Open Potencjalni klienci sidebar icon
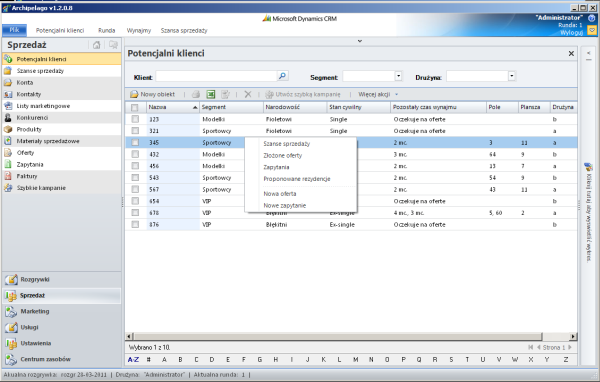The image size is (600, 382). pyautogui.click(x=8, y=59)
